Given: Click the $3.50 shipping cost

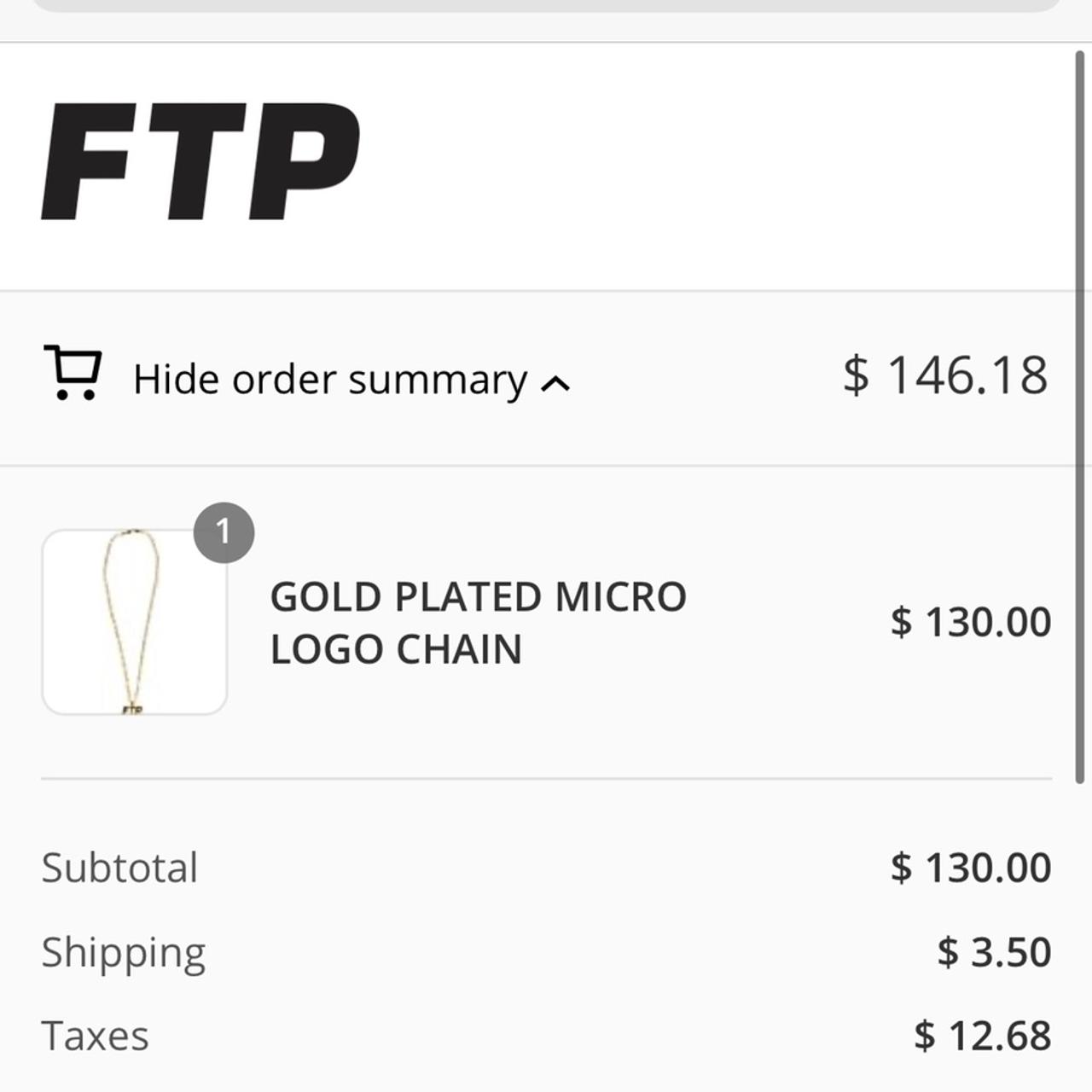Looking at the screenshot, I should tap(995, 950).
